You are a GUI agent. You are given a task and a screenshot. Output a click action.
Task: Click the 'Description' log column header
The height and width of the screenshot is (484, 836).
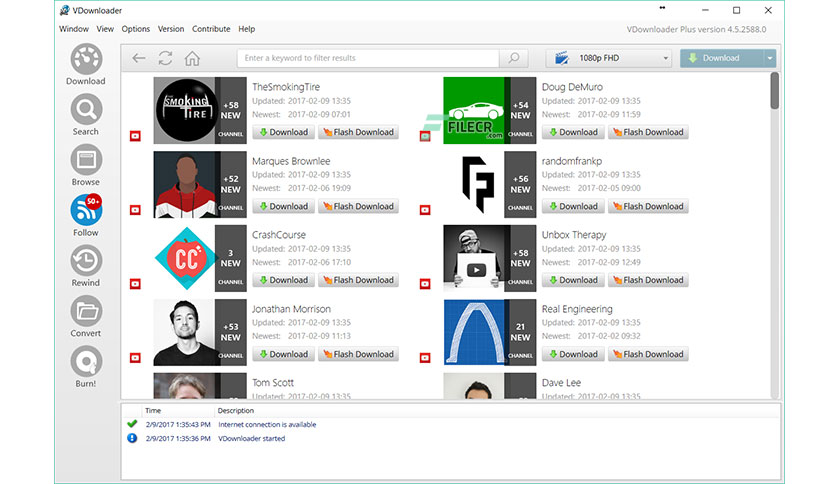tap(236, 410)
